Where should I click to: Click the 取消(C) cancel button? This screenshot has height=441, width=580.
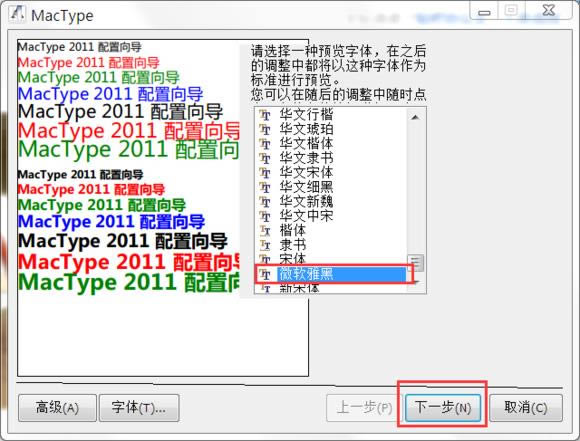(x=526, y=408)
